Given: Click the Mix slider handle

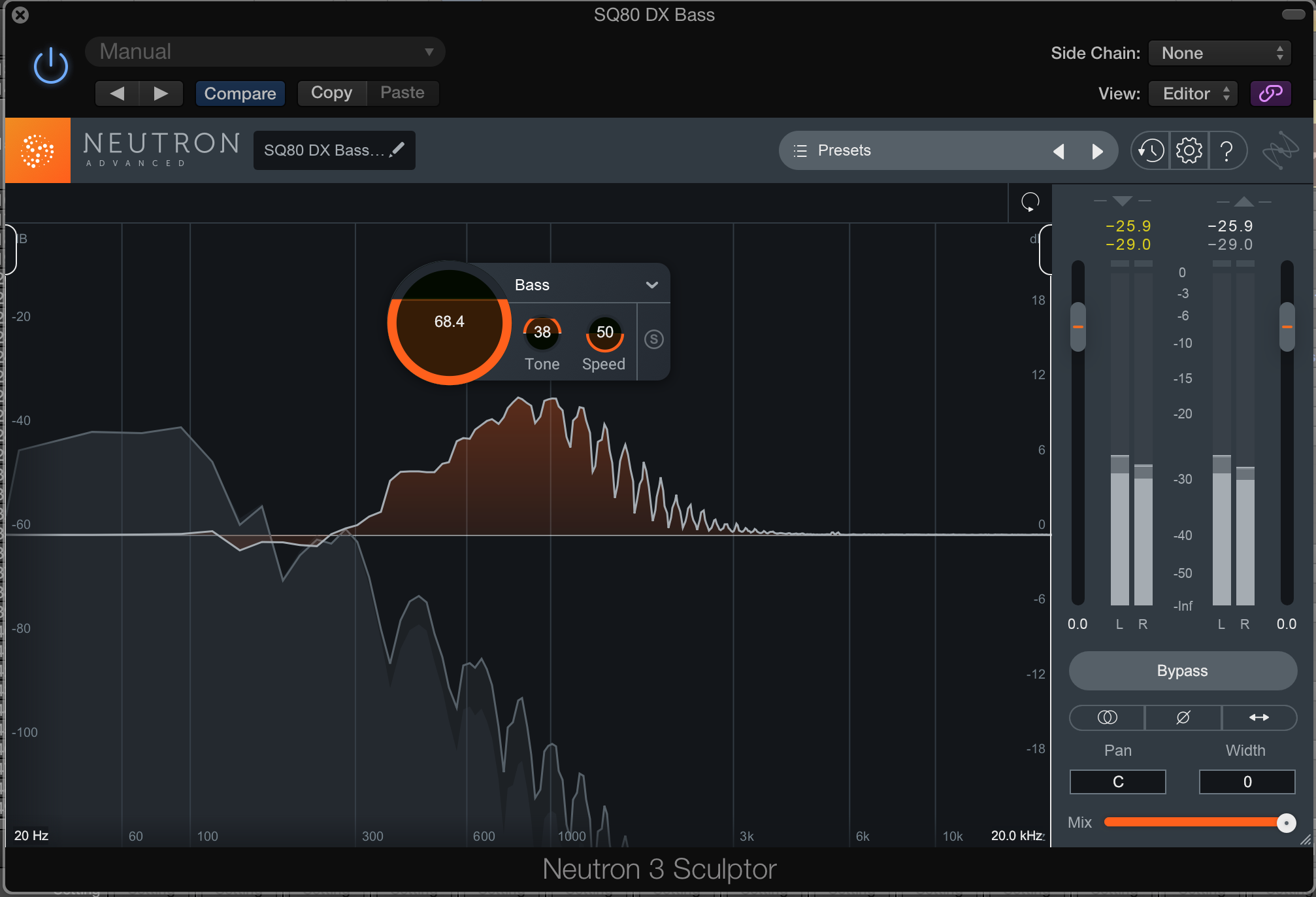Looking at the screenshot, I should (x=1286, y=822).
